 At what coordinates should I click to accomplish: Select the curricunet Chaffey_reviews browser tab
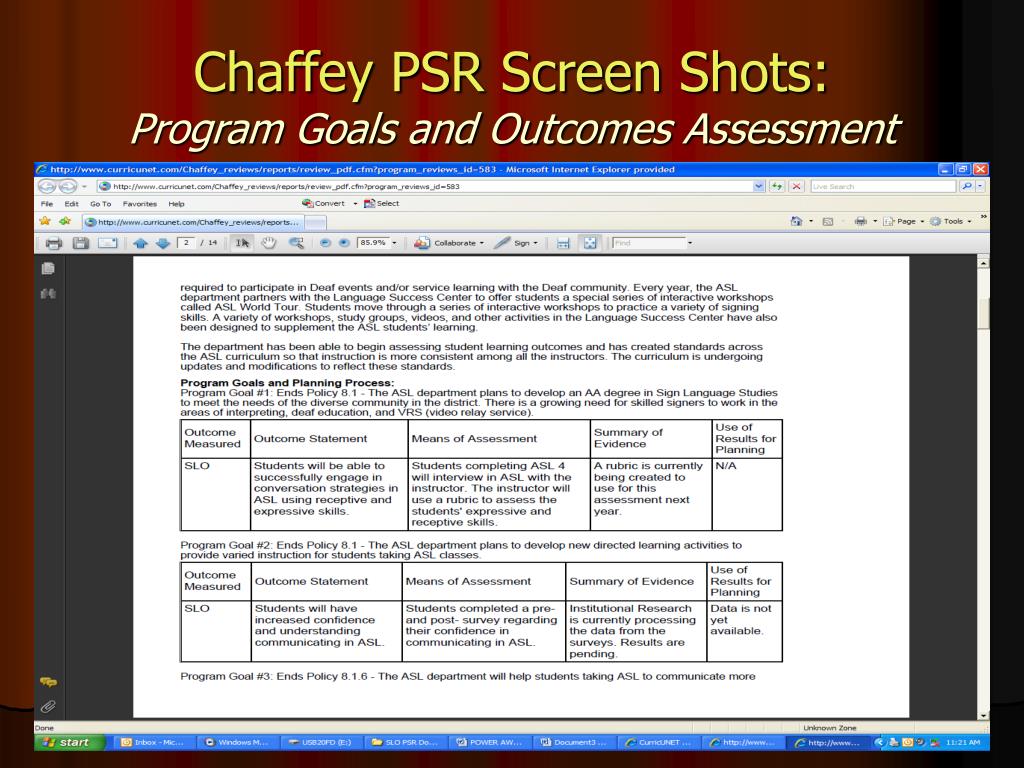tap(193, 222)
